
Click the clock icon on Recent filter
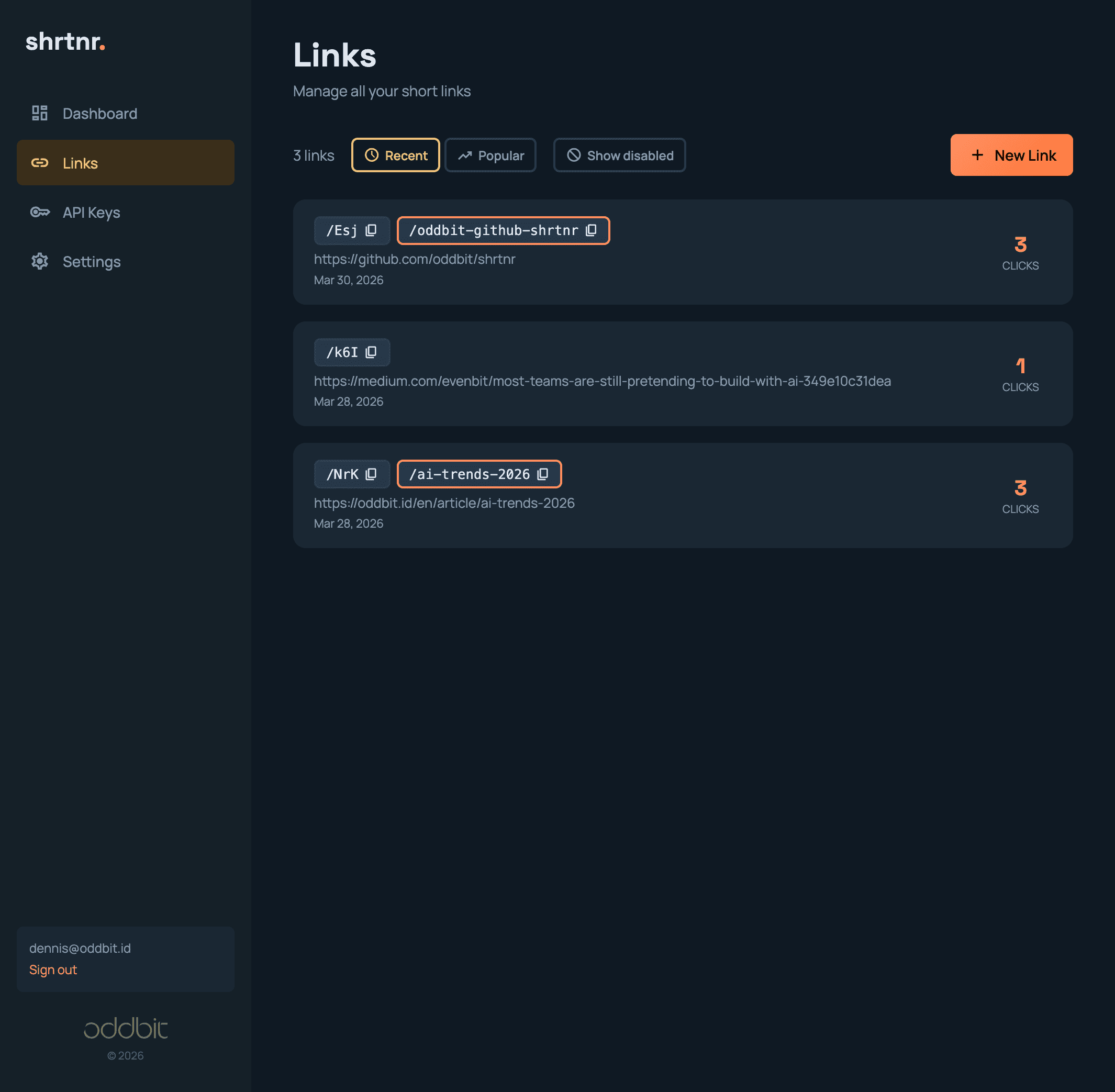point(373,155)
